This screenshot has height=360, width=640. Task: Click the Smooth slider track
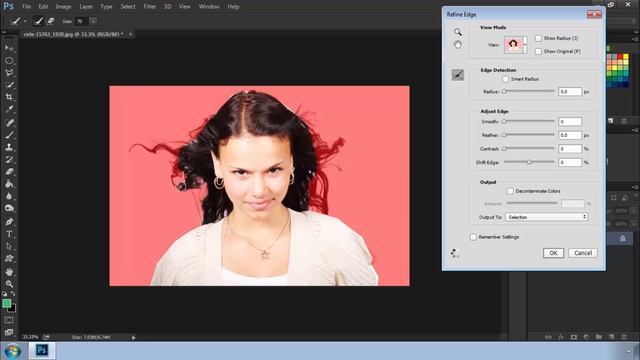[x=529, y=121]
